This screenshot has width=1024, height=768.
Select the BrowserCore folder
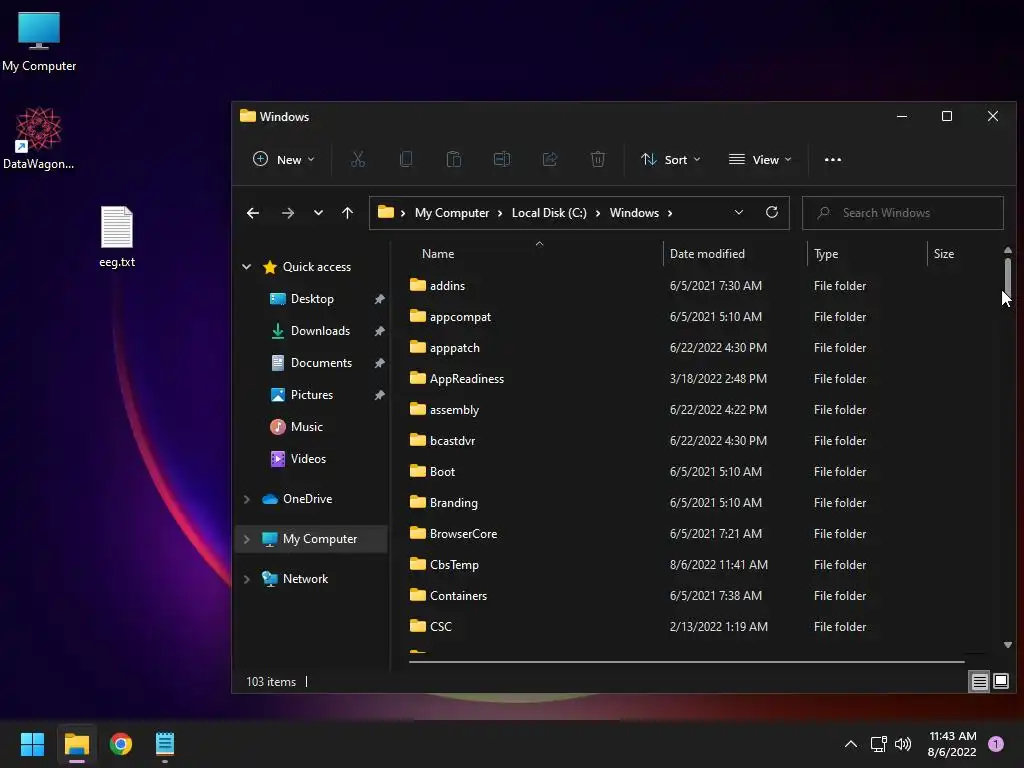coord(464,534)
